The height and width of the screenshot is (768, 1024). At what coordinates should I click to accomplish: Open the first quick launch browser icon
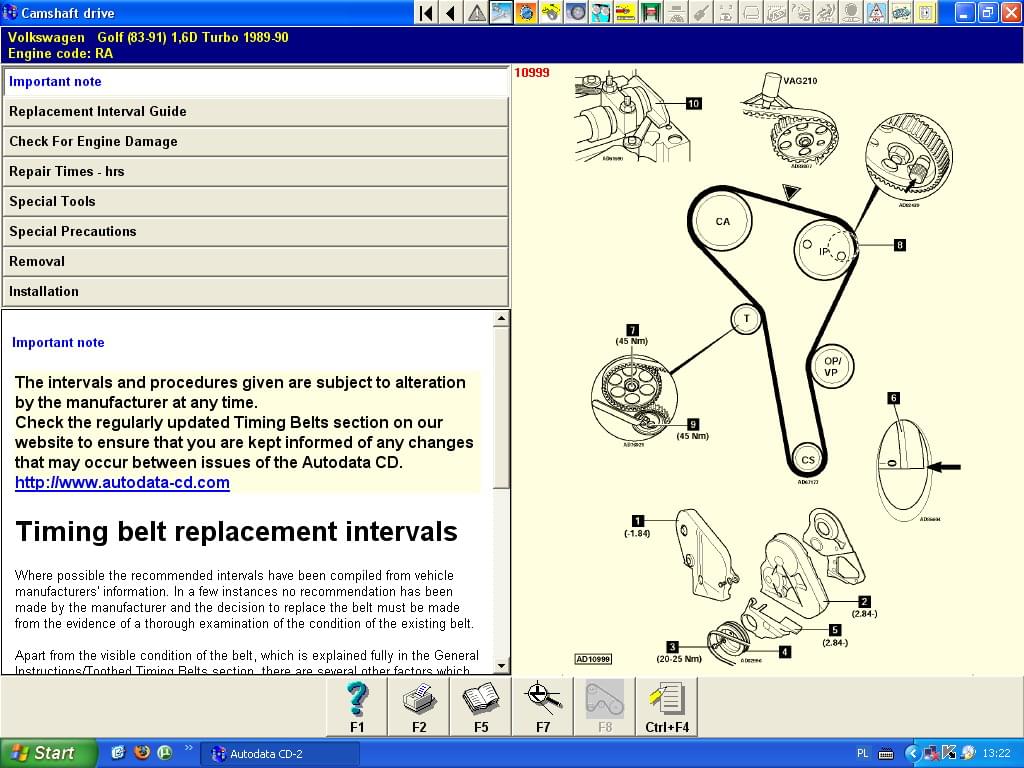(x=118, y=752)
